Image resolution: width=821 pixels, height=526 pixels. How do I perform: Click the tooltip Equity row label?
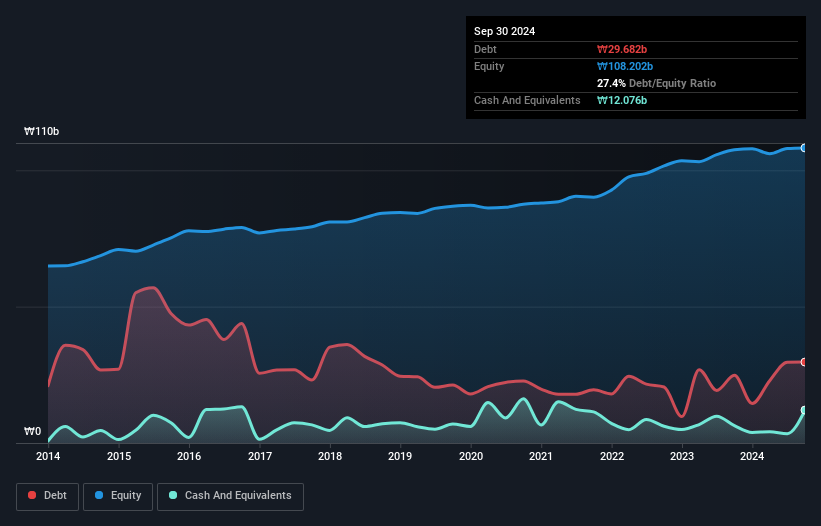click(489, 66)
